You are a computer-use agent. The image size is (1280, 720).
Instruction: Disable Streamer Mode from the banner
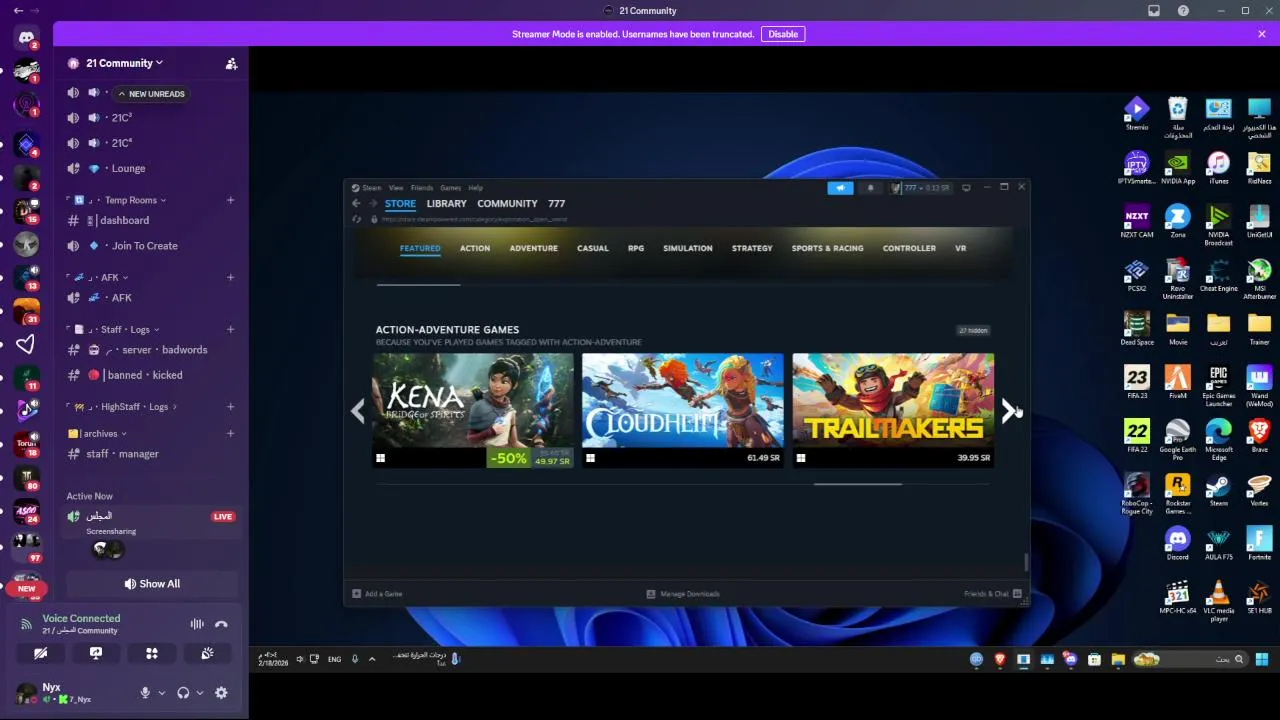pos(783,34)
